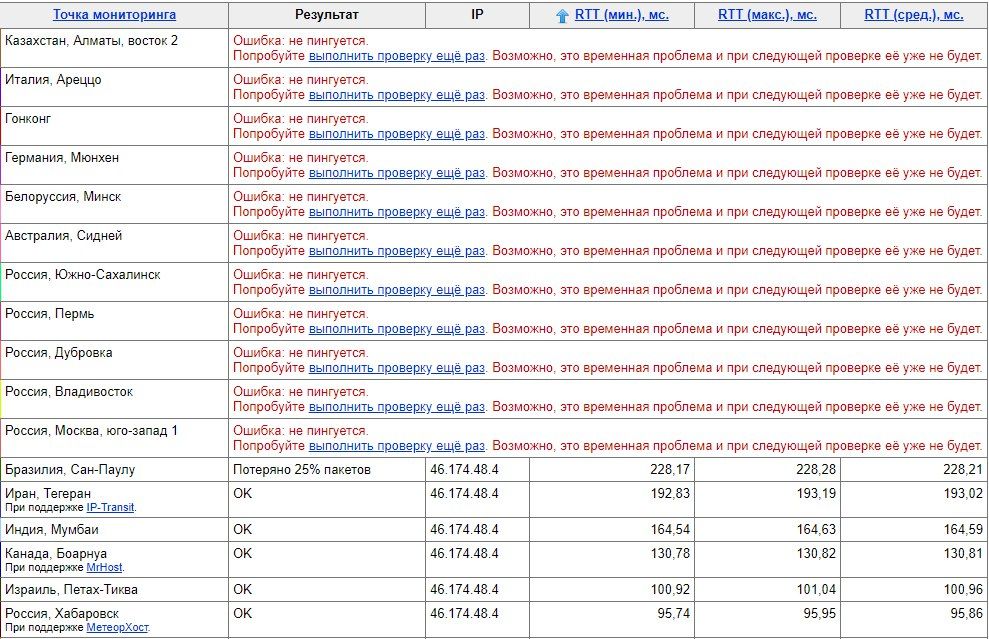Click min RTT value 164,54
This screenshot has width=989, height=639.
coord(670,530)
